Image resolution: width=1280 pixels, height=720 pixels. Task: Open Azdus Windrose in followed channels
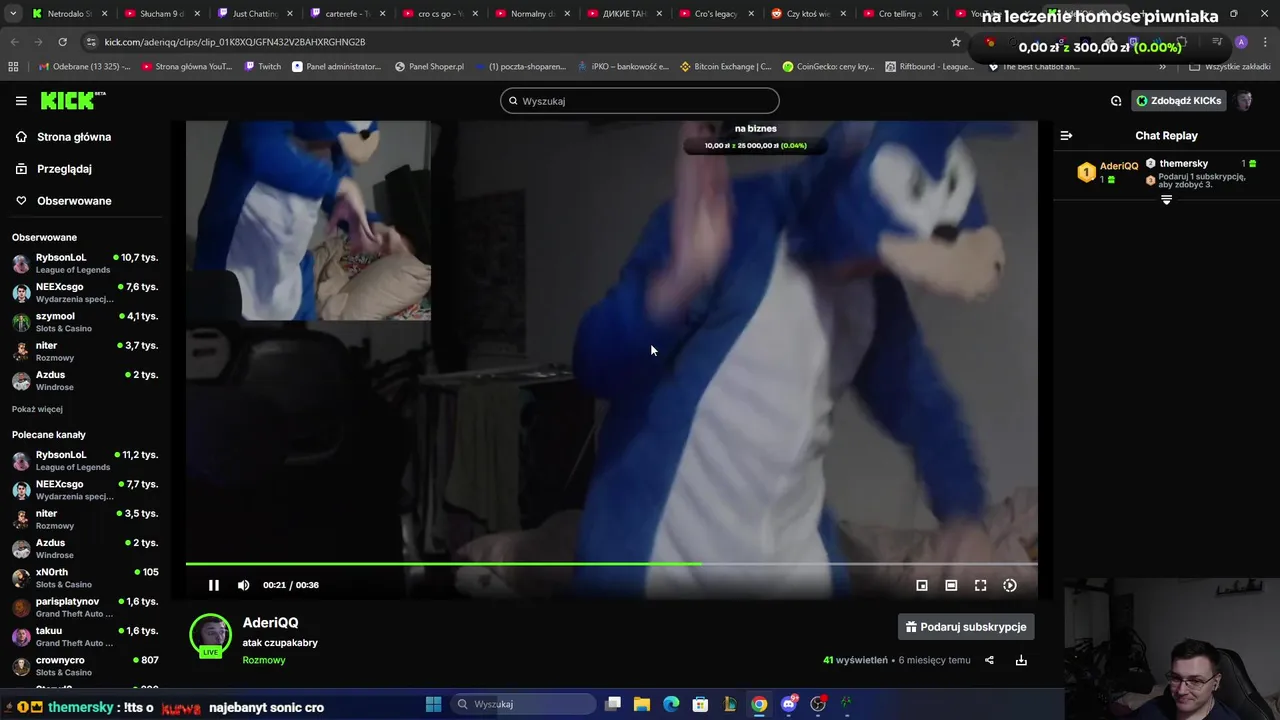tap(85, 380)
